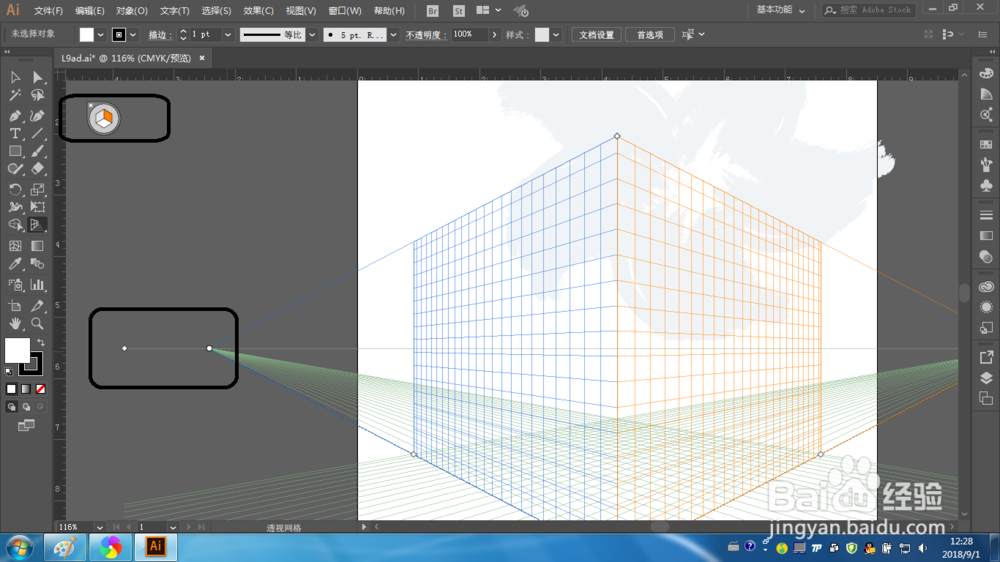Open the graphic style dropdown
1000x562 pixels.
556,35
